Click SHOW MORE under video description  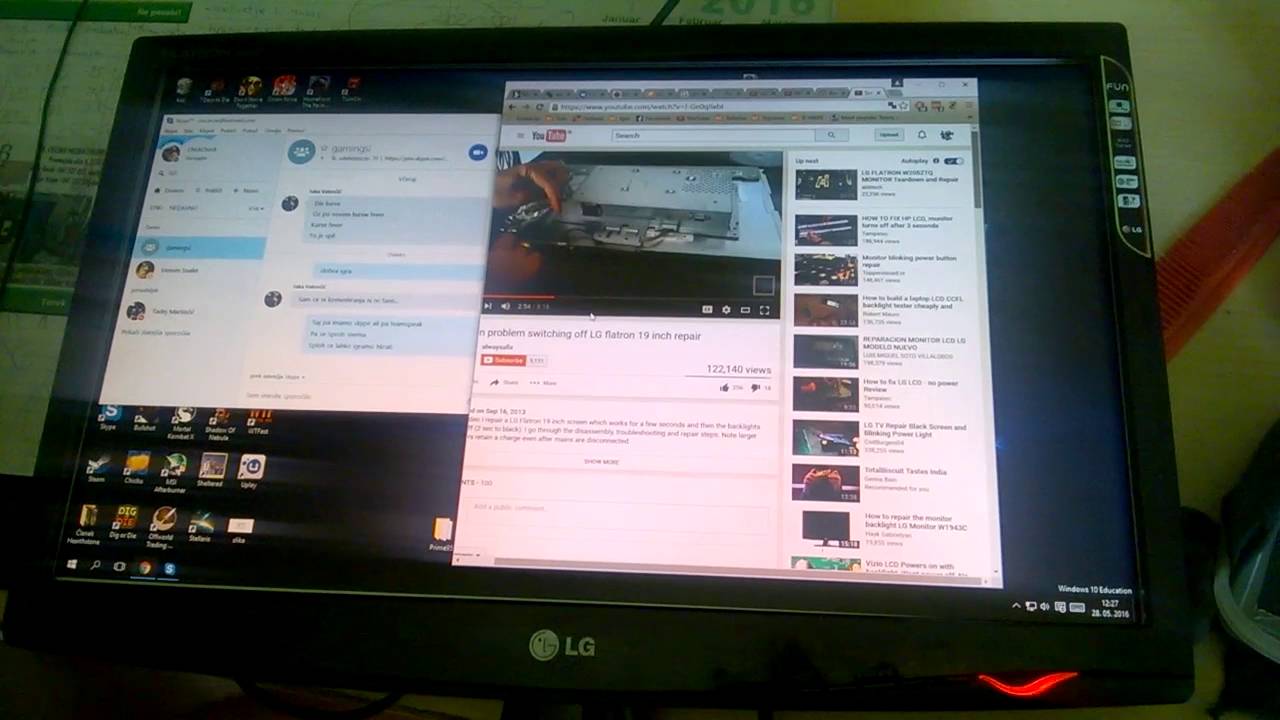click(x=602, y=462)
